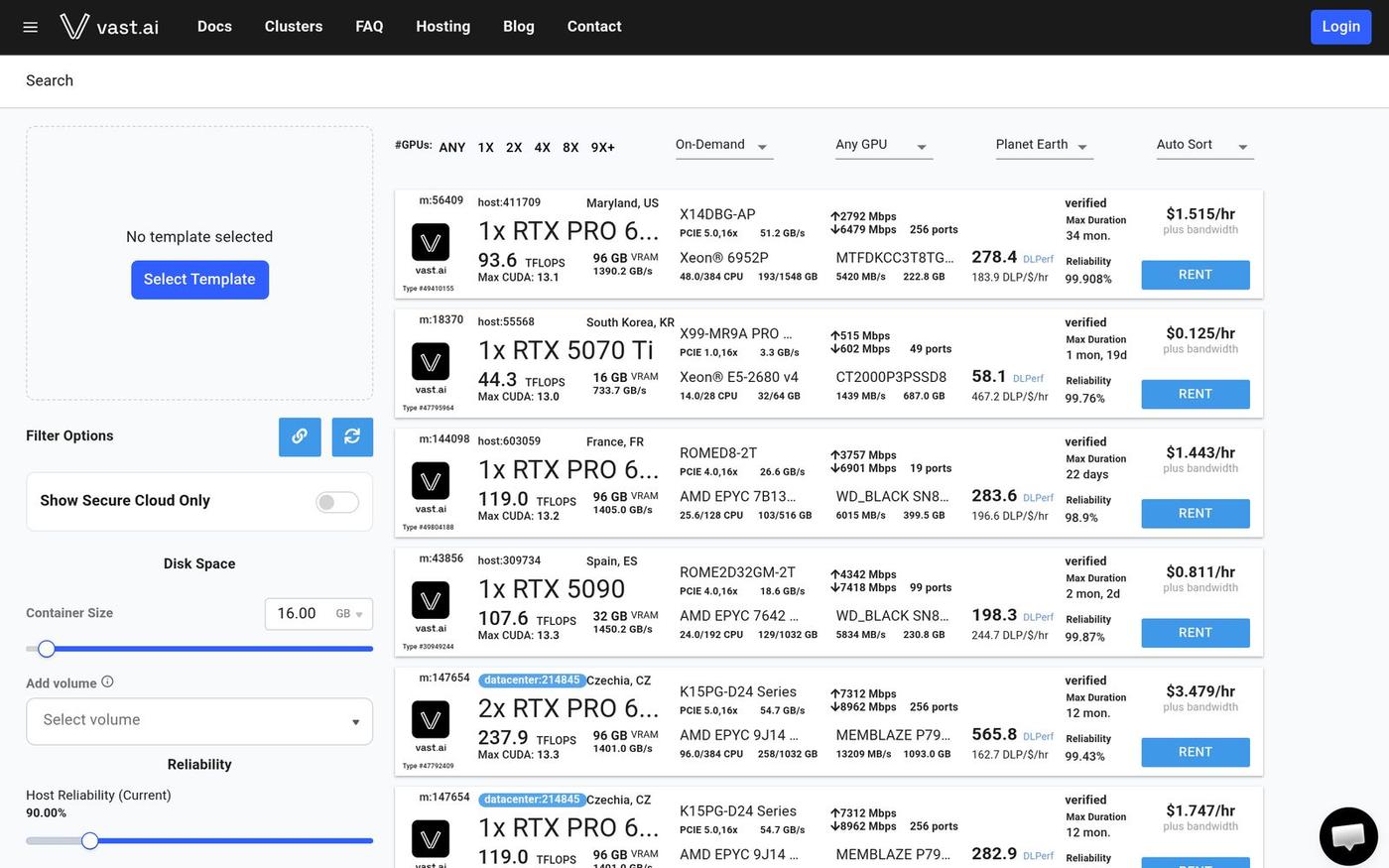
Task: Click the 278.4 DLPerf score
Action: coord(994,258)
